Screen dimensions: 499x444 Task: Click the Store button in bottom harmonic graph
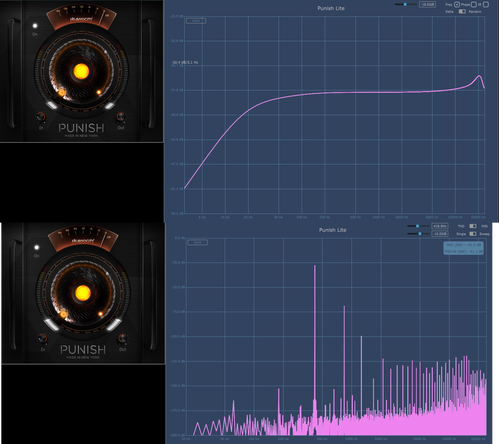coord(198,242)
